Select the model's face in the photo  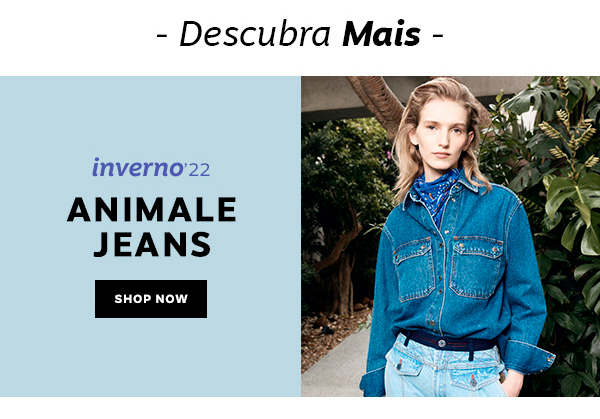click(442, 134)
